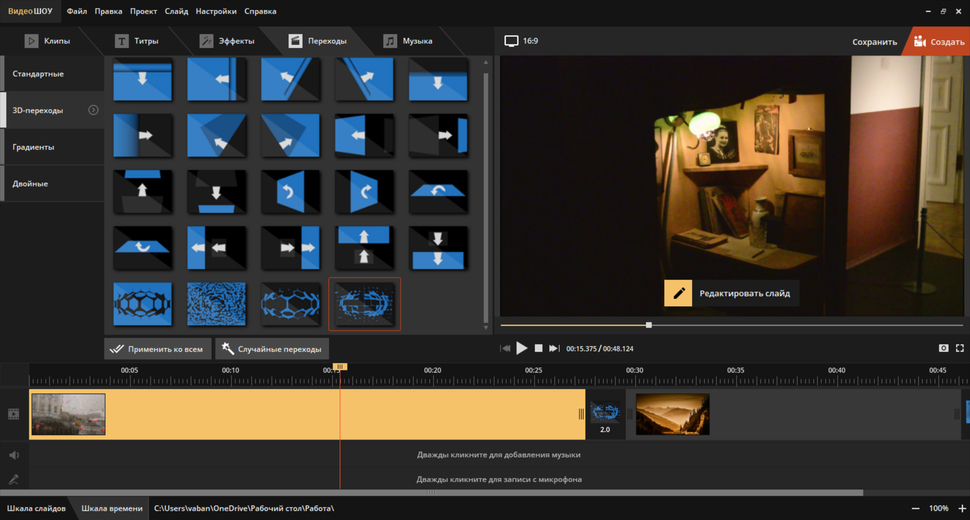This screenshot has height=520, width=970.
Task: Jump to the previous slide
Action: 505,348
